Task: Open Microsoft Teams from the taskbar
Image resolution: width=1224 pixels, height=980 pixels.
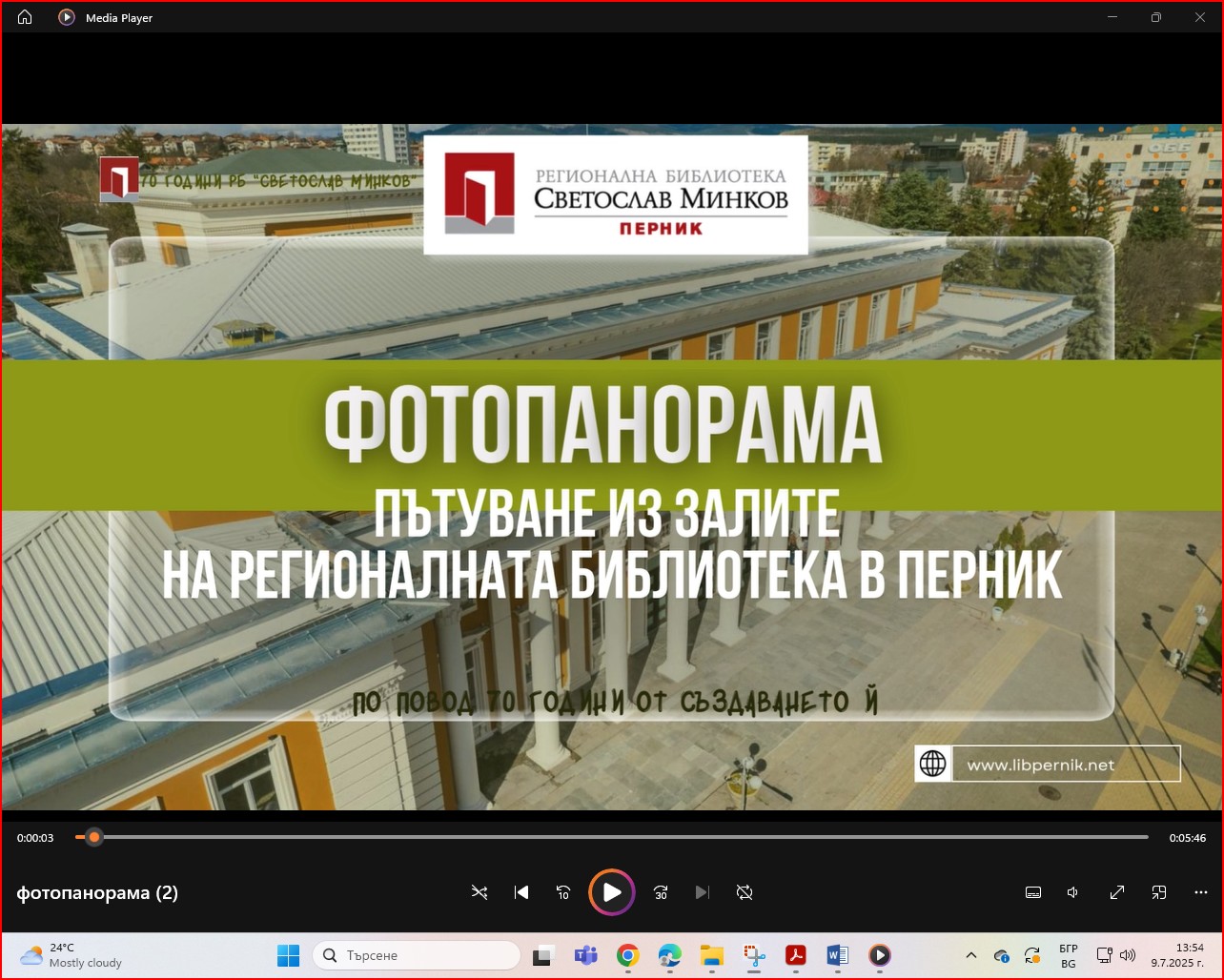Action: coord(585,955)
